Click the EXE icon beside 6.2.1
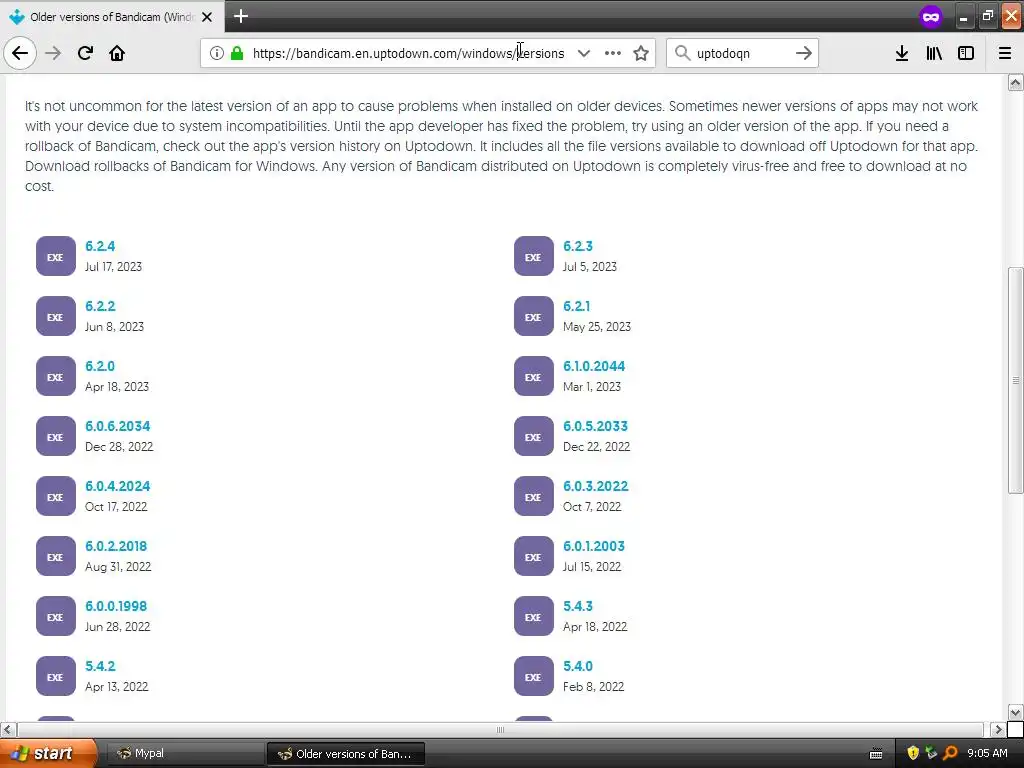1024x768 pixels. click(534, 317)
